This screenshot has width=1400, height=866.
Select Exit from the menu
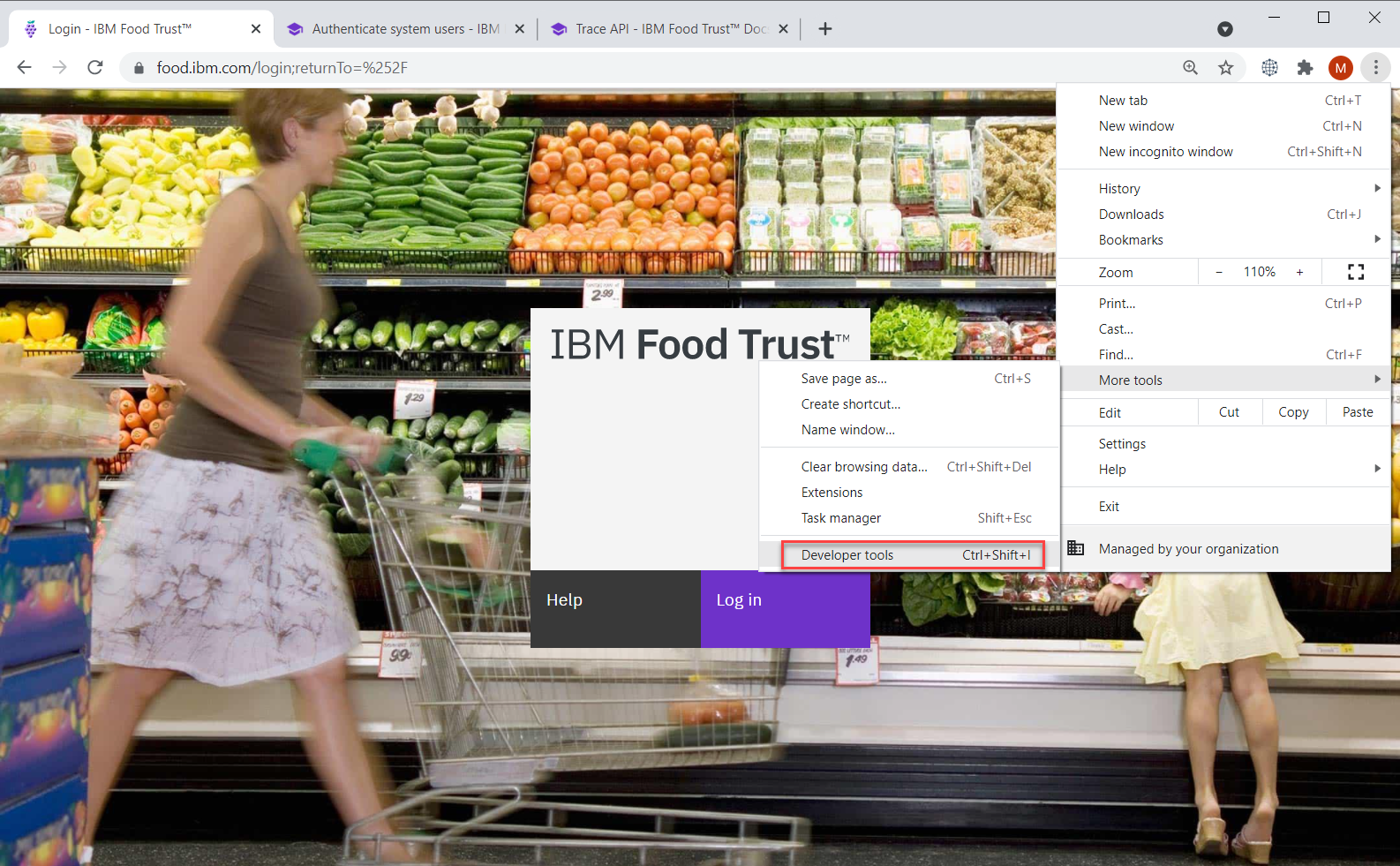click(1223, 507)
